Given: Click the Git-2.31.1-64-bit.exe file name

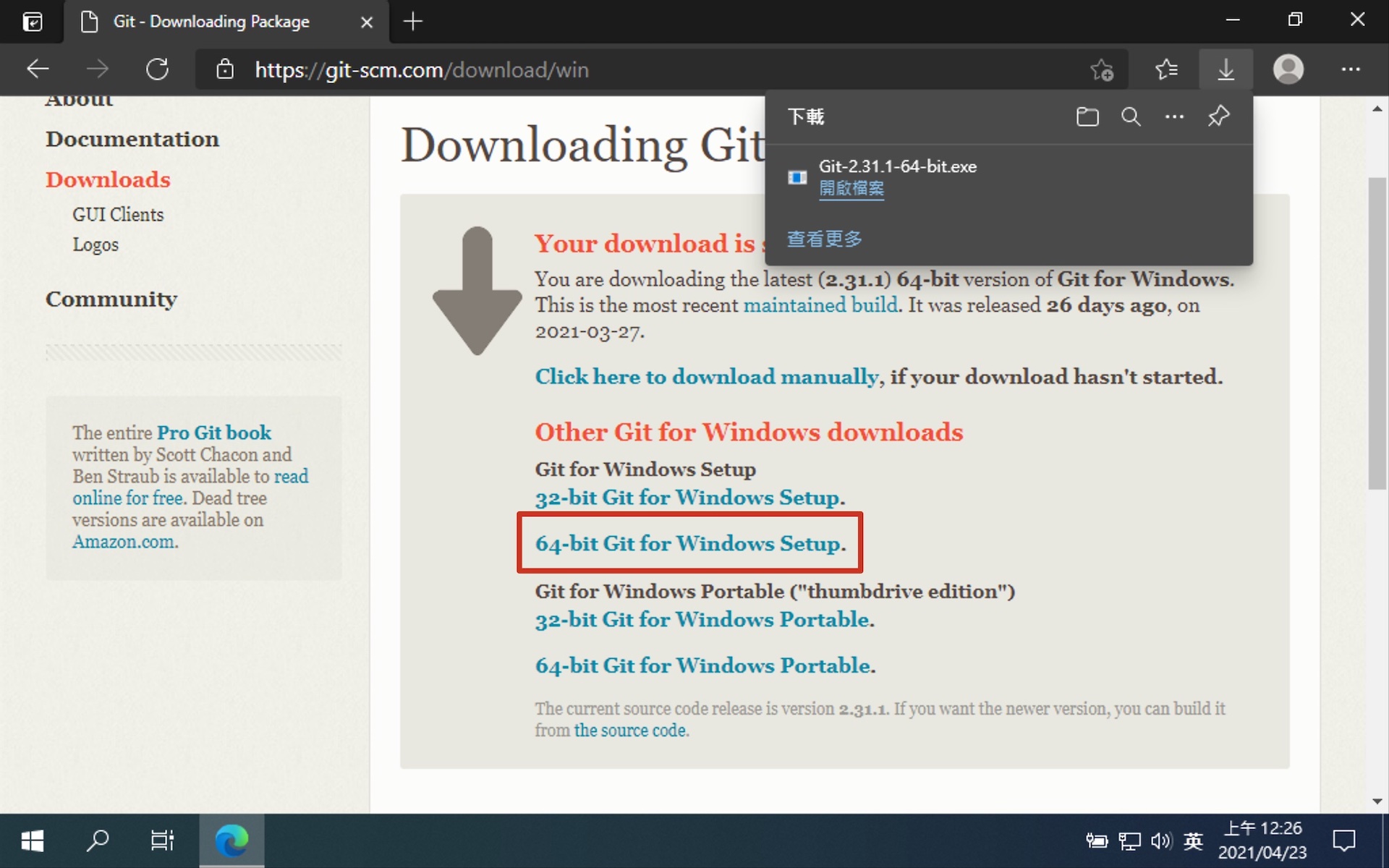Looking at the screenshot, I should pos(898,166).
